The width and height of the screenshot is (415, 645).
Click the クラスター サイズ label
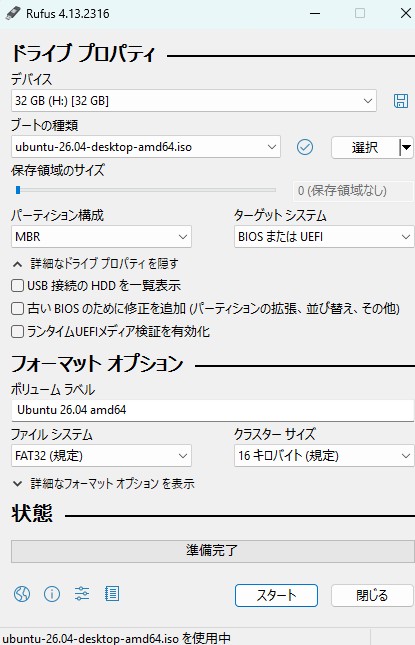[275, 434]
